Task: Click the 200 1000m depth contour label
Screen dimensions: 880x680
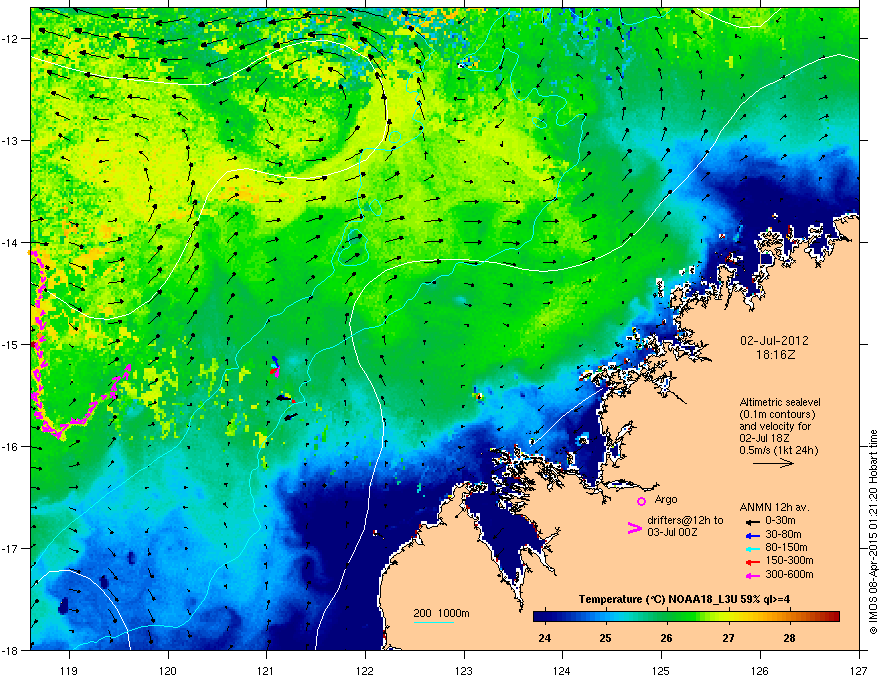Action: point(441,613)
